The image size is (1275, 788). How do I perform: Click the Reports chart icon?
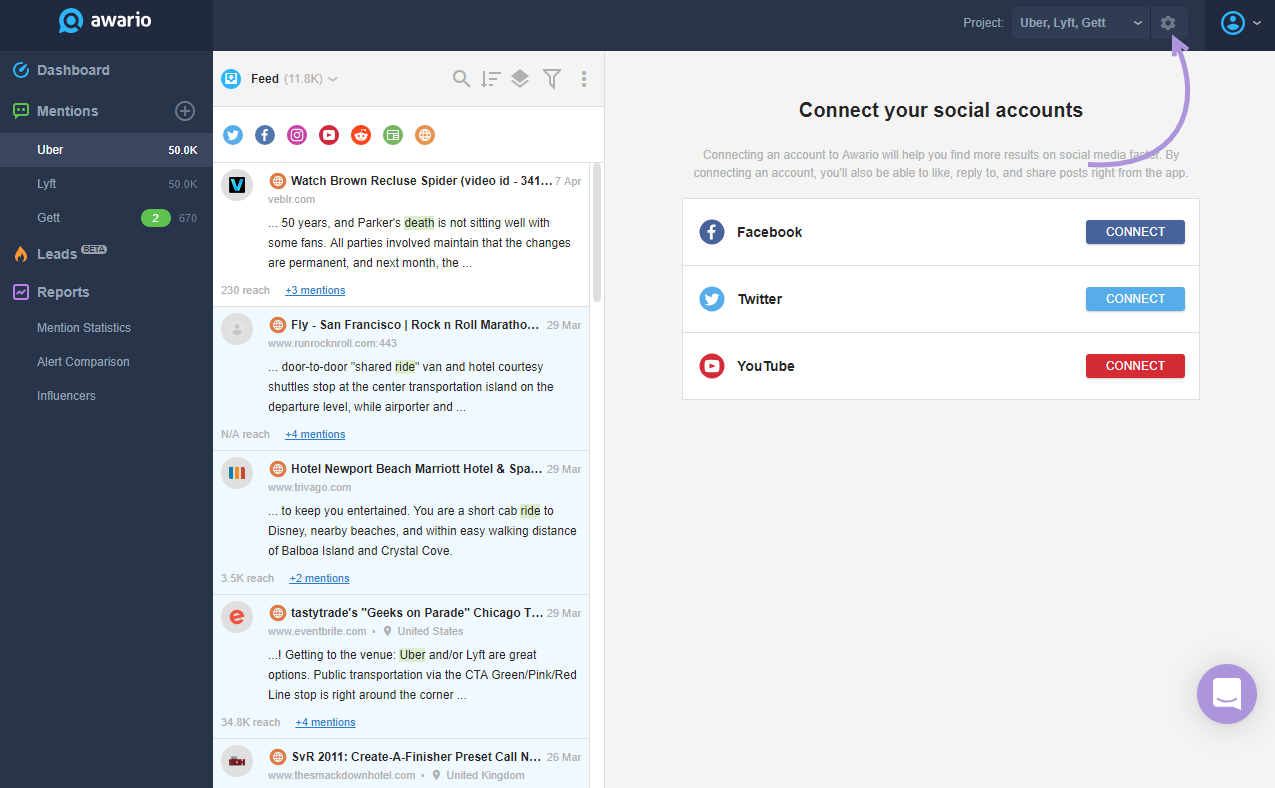click(20, 292)
